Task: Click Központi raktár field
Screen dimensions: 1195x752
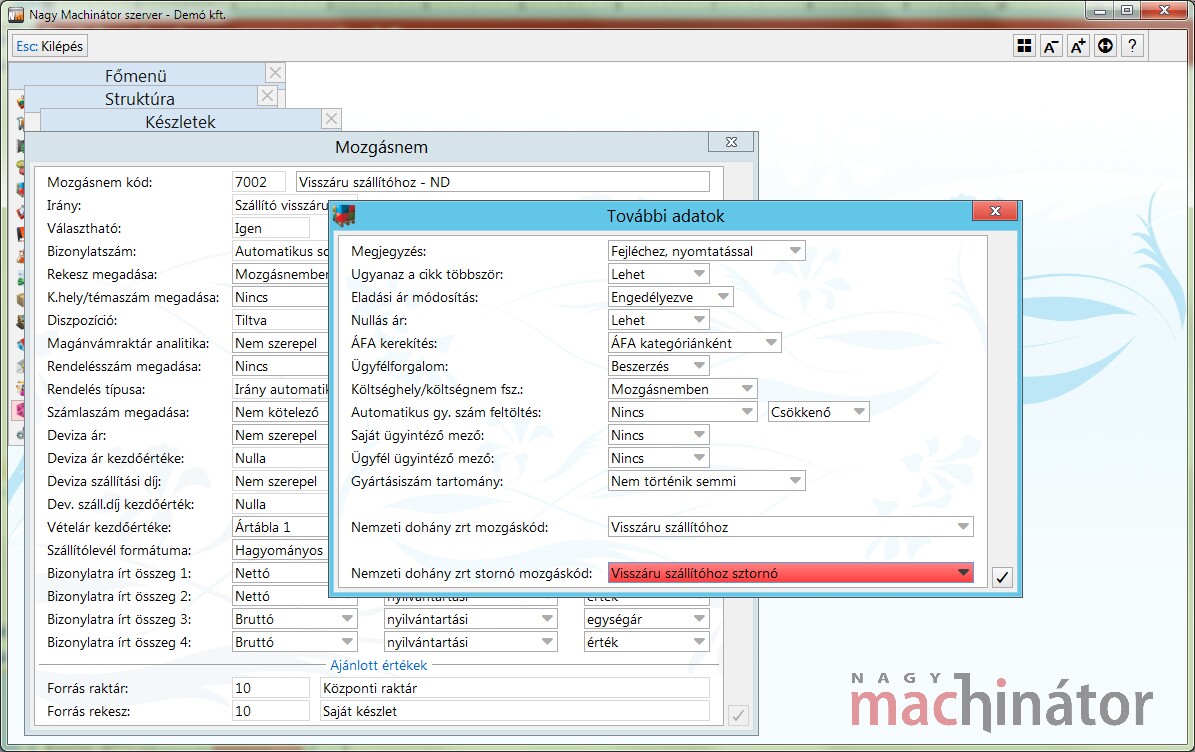Action: [514, 688]
